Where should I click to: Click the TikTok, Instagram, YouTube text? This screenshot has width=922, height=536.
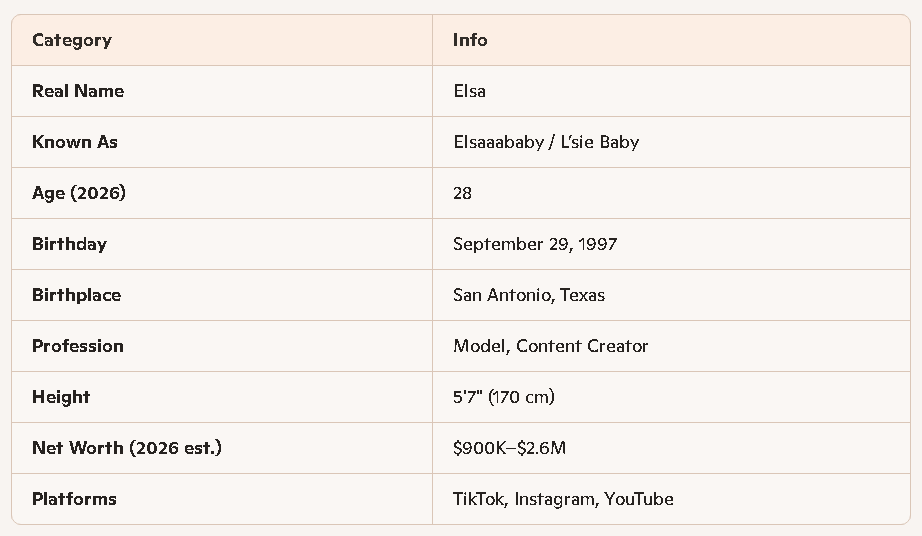563,499
